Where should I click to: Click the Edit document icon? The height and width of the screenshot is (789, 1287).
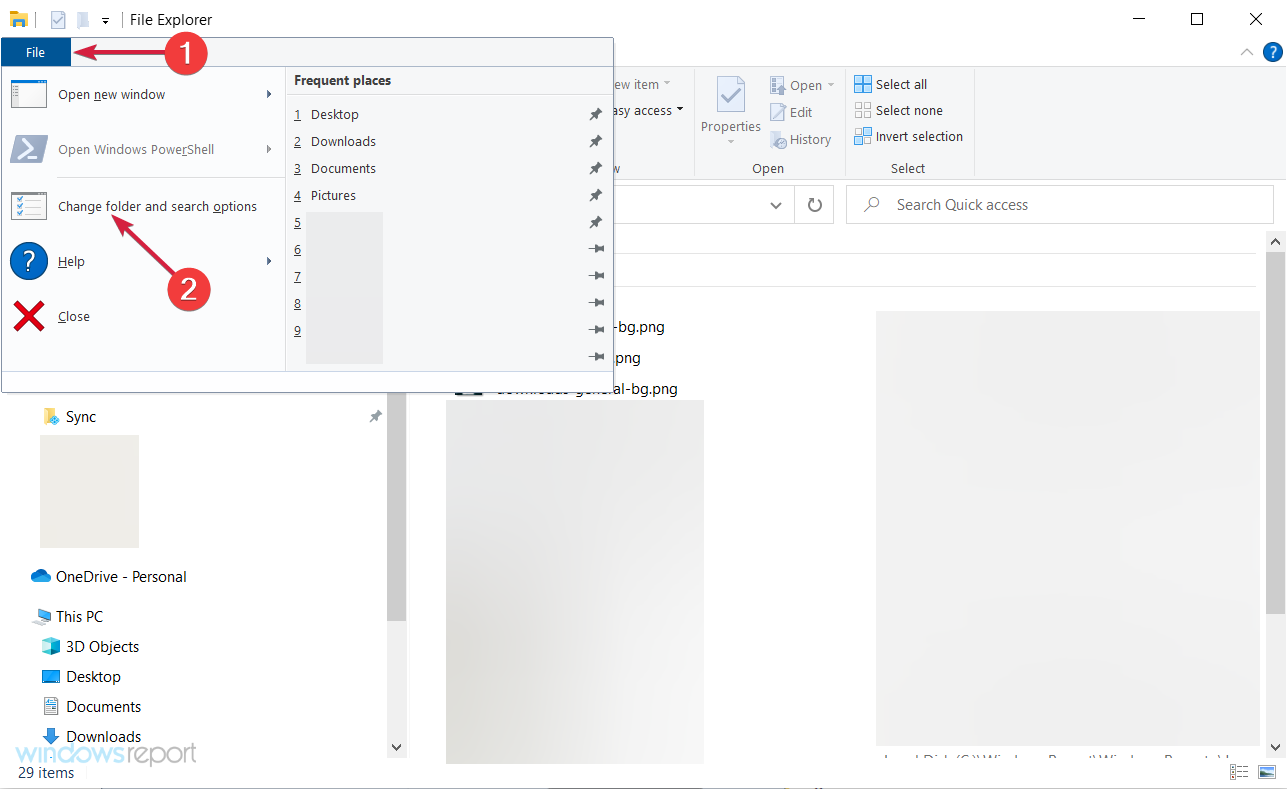tap(778, 113)
